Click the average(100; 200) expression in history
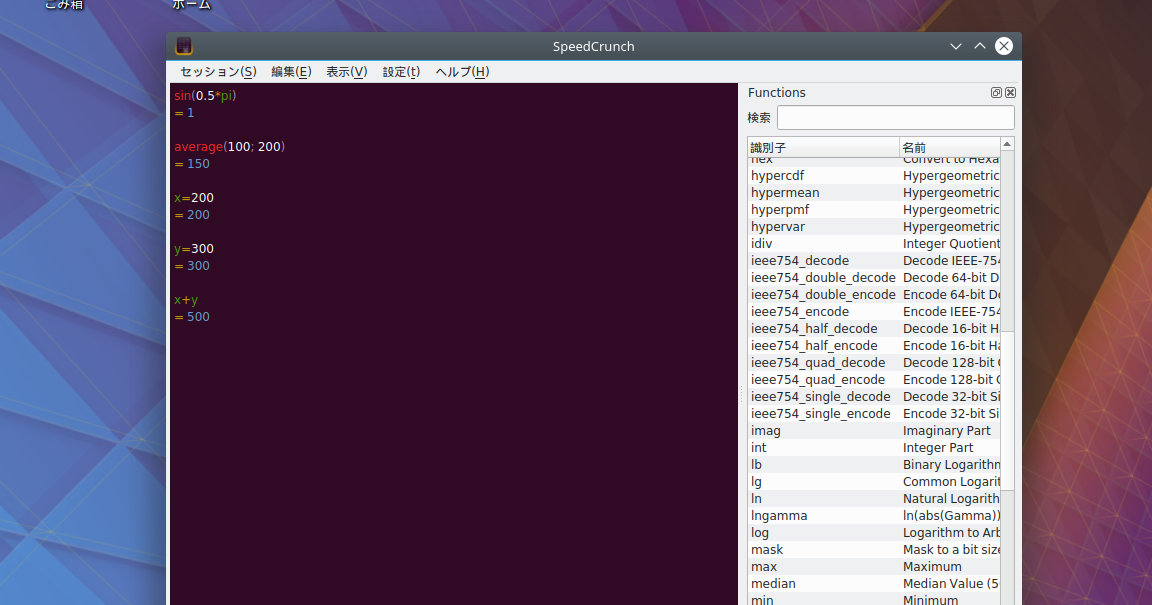Image resolution: width=1152 pixels, height=605 pixels. [x=229, y=146]
